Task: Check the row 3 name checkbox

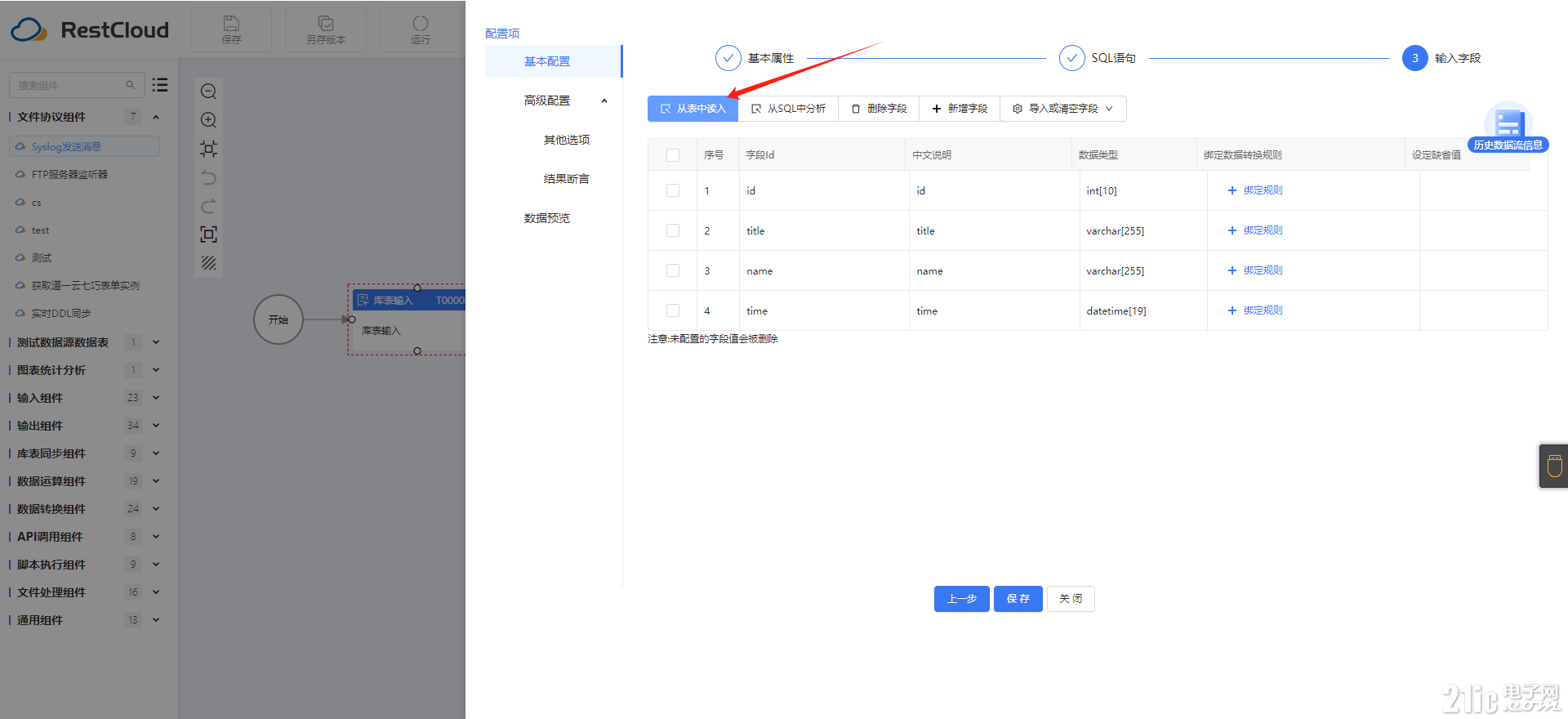Action: point(673,270)
